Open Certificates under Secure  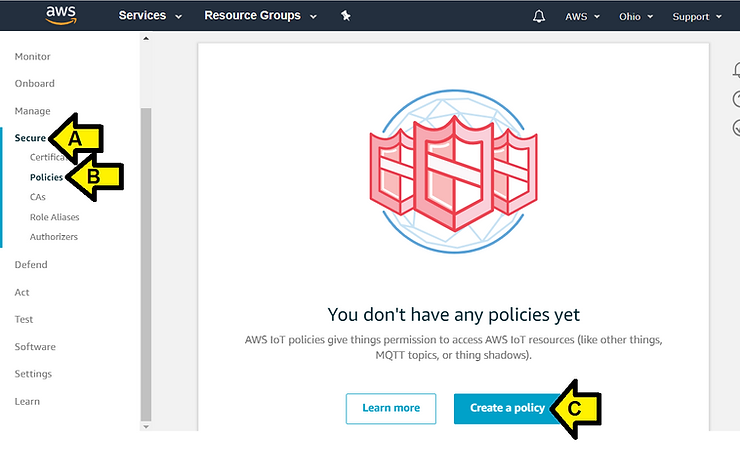coord(47,157)
